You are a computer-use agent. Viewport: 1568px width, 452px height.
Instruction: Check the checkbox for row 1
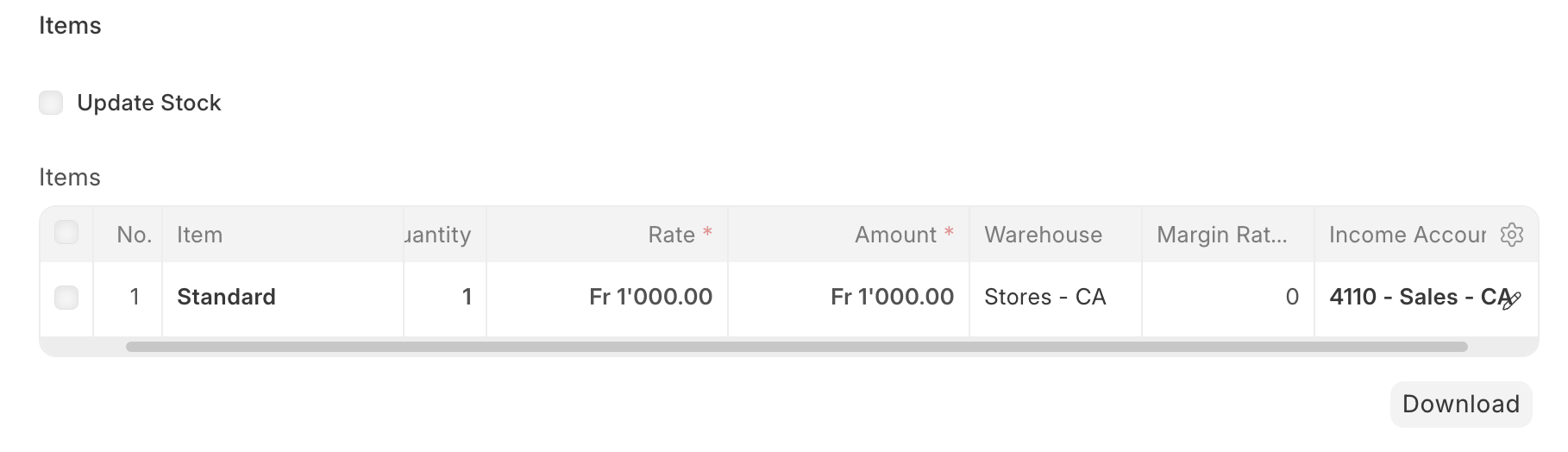[66, 298]
